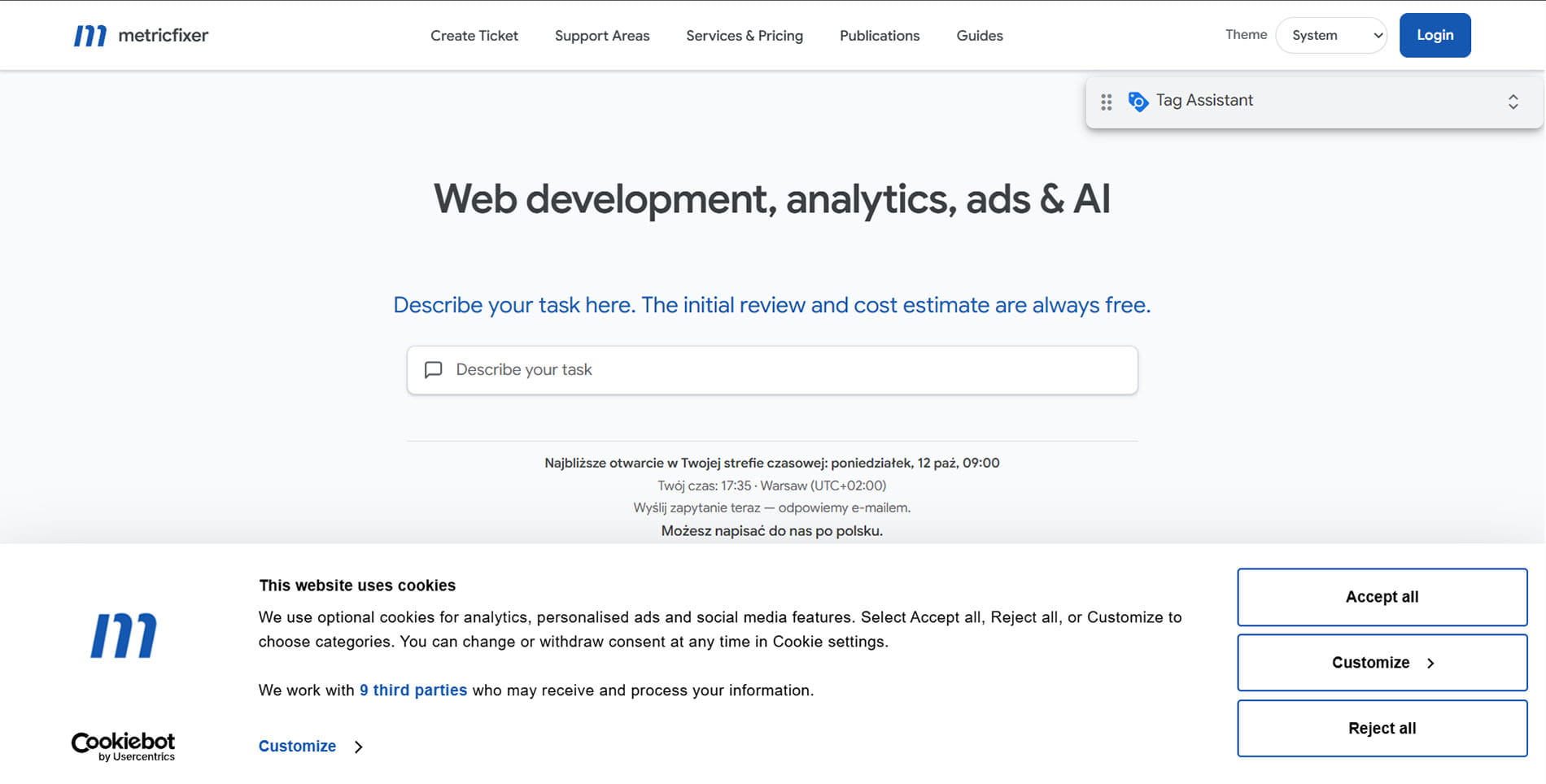This screenshot has height=784, width=1546.
Task: Click the chevron arrow next to the Customize link
Action: [x=358, y=747]
